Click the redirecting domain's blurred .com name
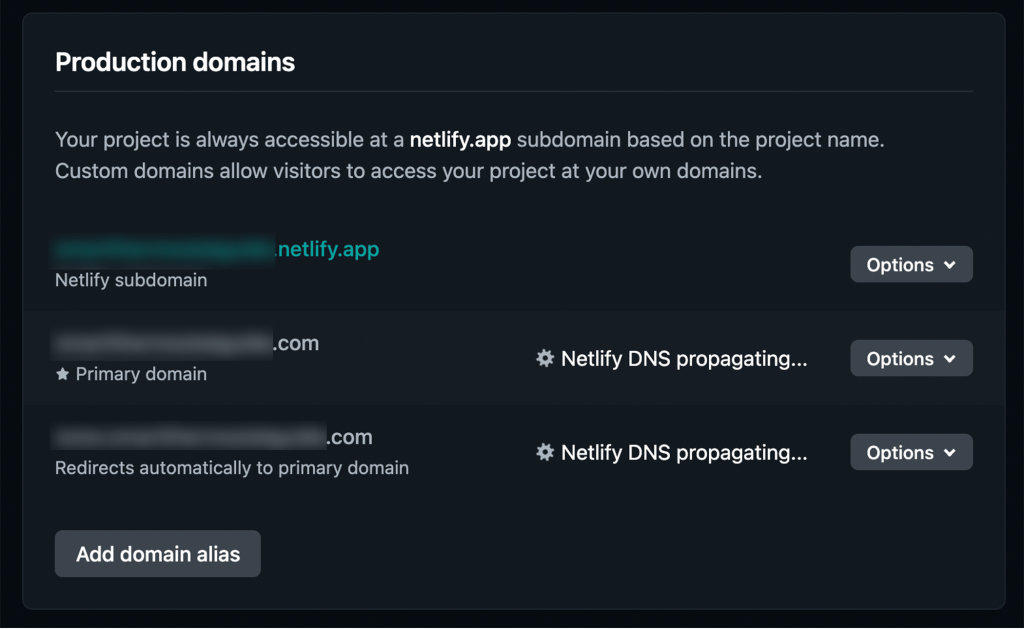Screen dimensions: 1024x629 pyautogui.click(x=214, y=437)
